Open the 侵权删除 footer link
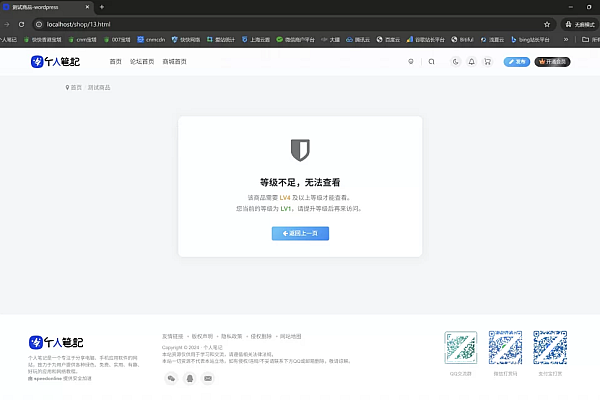 (x=261, y=336)
